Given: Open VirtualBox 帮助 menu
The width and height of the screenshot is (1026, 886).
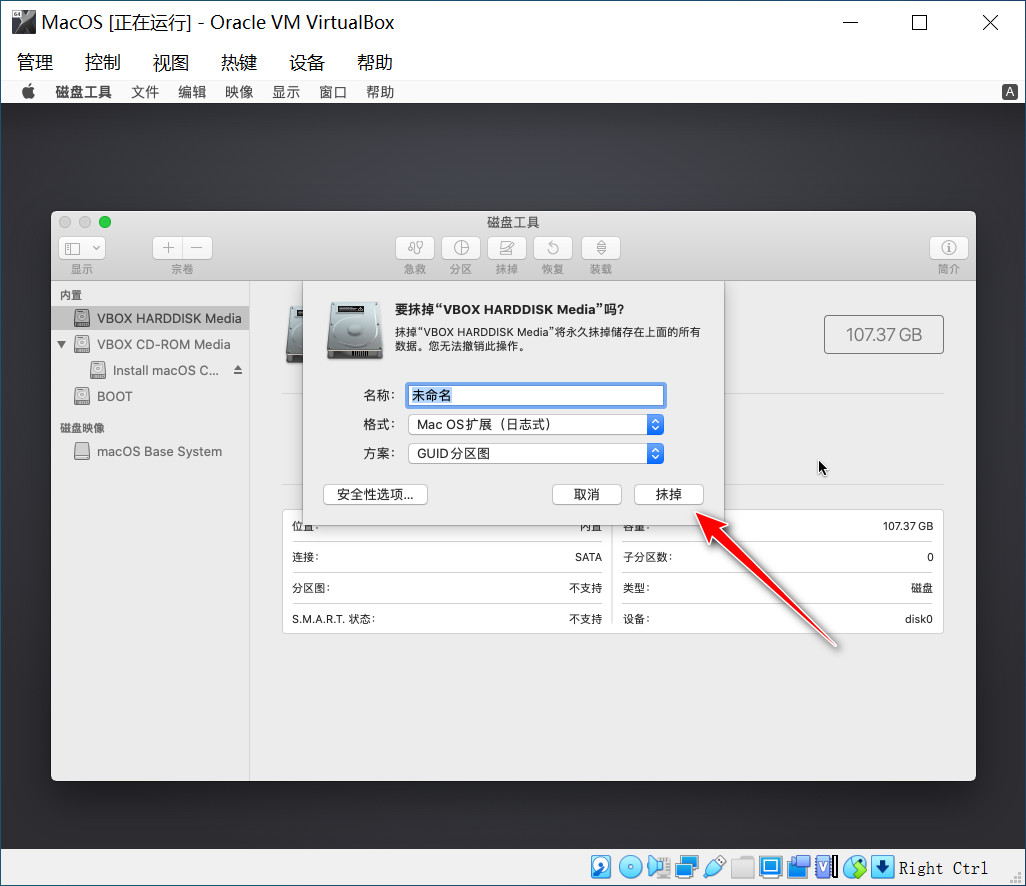Looking at the screenshot, I should tap(375, 63).
